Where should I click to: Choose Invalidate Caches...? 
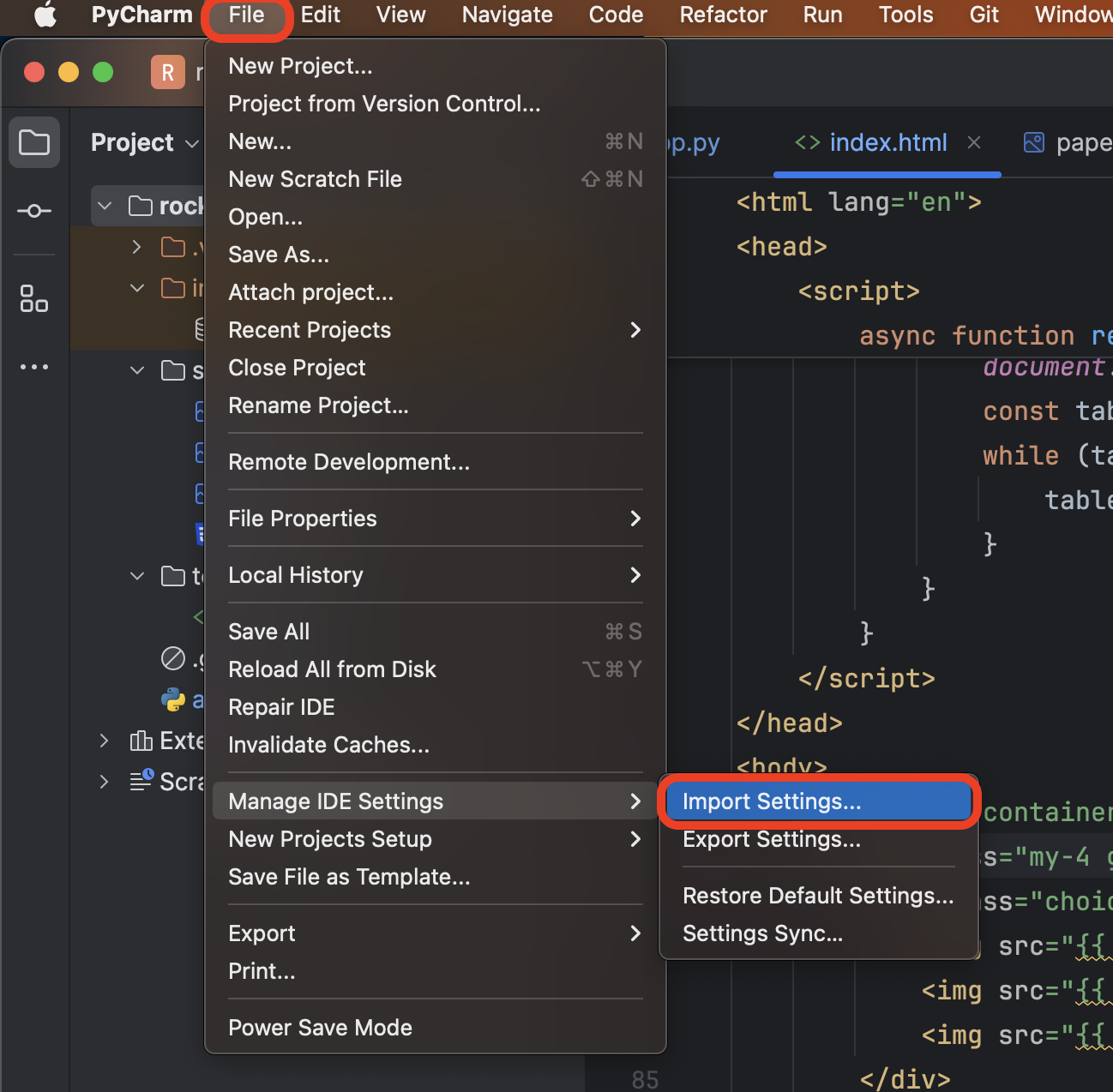[x=436, y=745]
